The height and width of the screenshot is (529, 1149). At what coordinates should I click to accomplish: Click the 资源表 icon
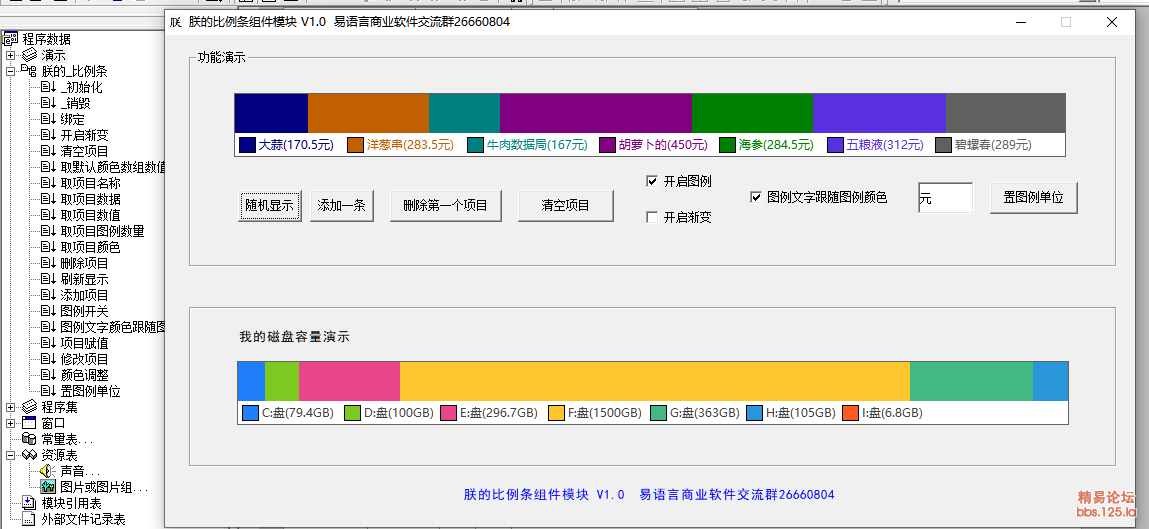[x=29, y=455]
